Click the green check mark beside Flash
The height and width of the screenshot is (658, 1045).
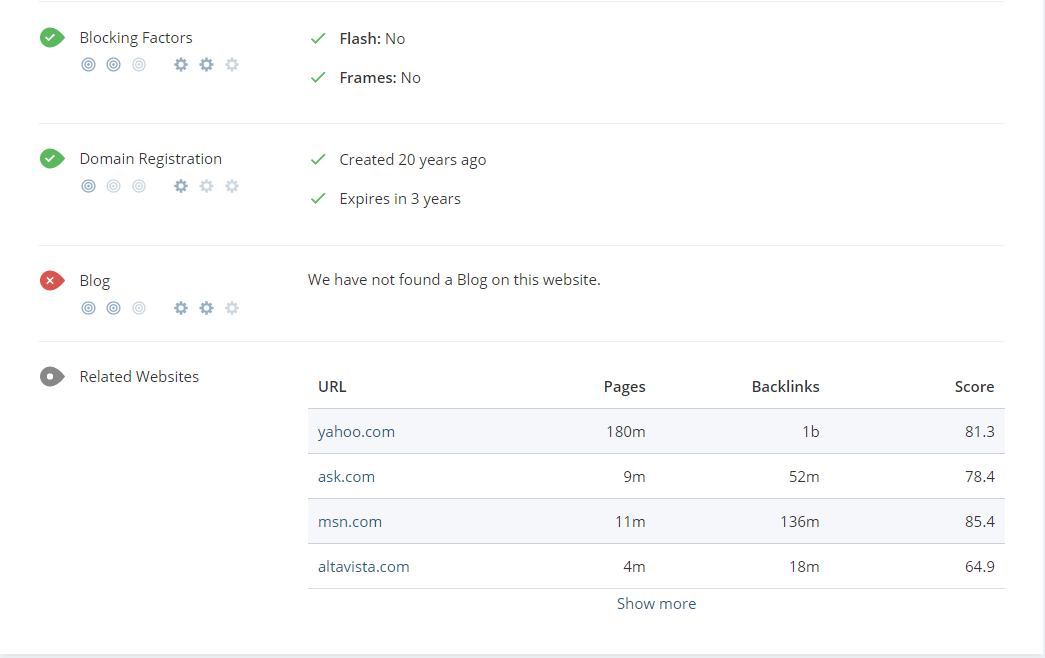(318, 38)
